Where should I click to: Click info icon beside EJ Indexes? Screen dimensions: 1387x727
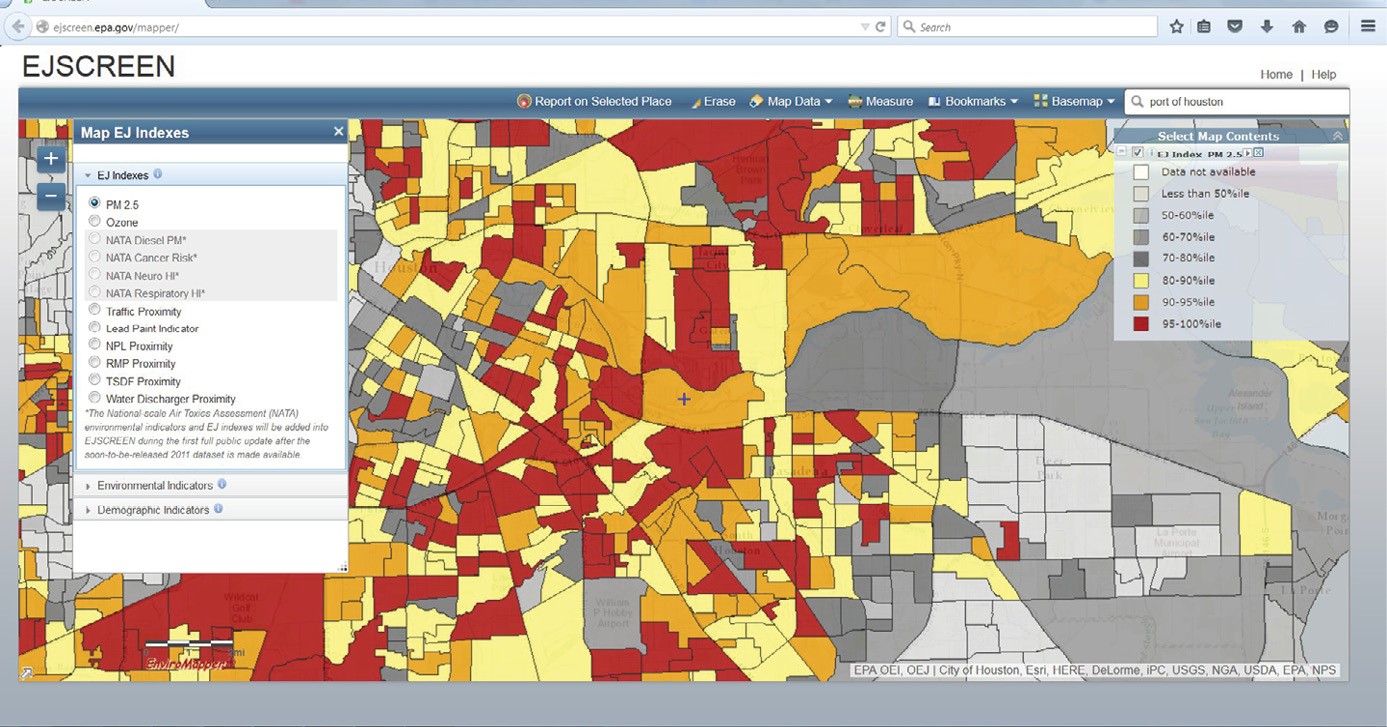click(x=158, y=175)
